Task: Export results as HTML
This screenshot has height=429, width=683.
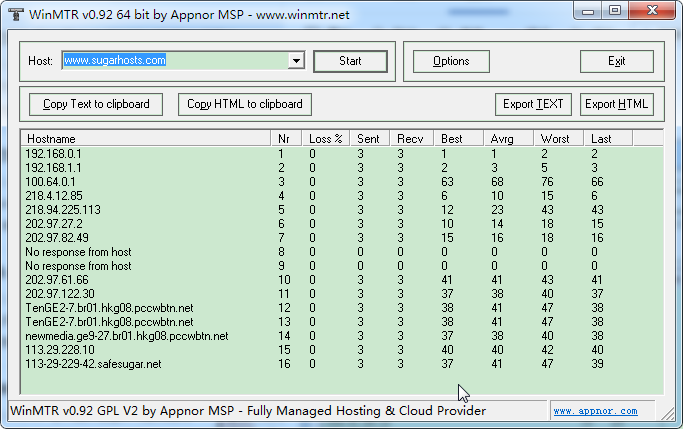Action: 616,104
